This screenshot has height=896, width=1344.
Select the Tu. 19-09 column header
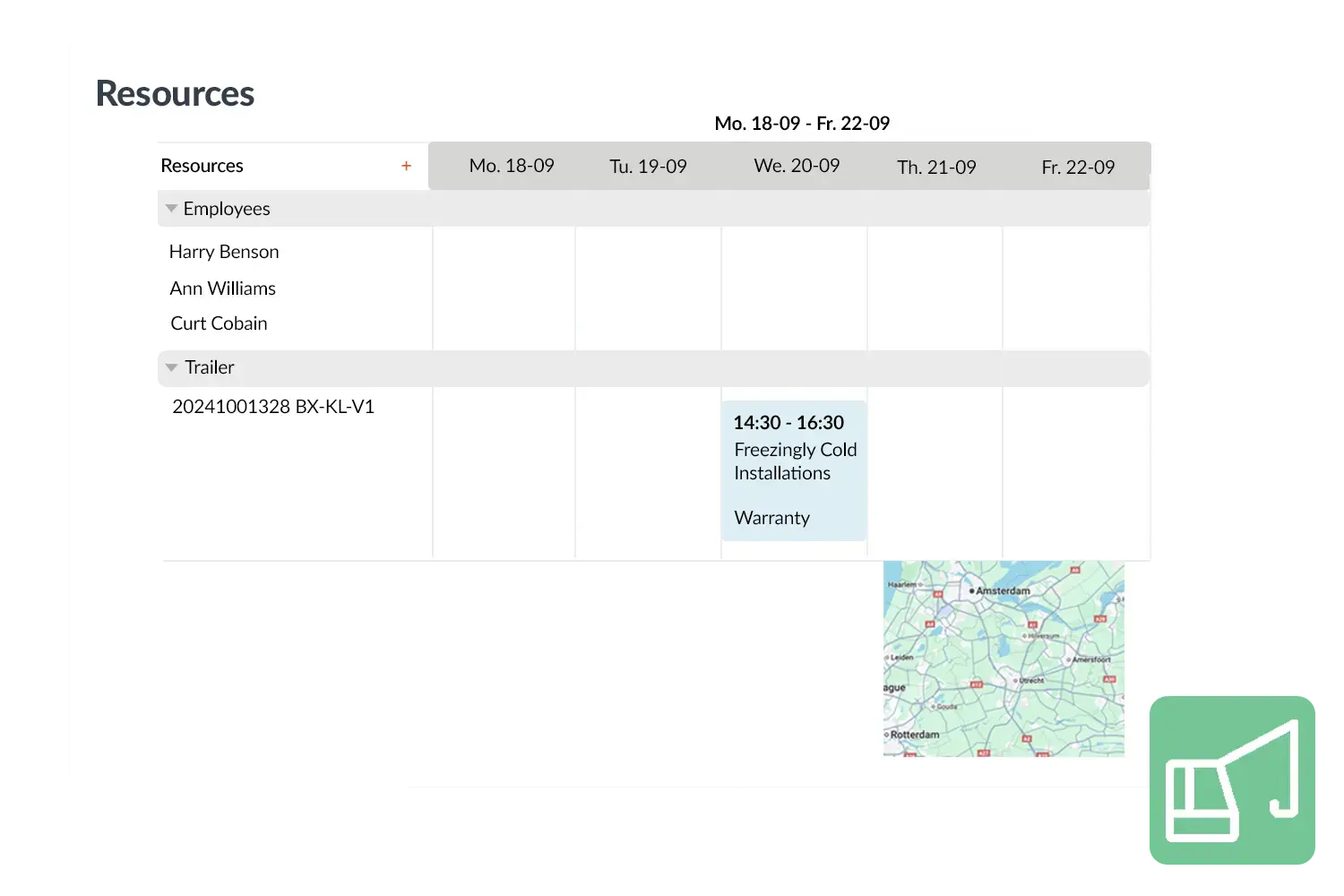click(x=648, y=167)
